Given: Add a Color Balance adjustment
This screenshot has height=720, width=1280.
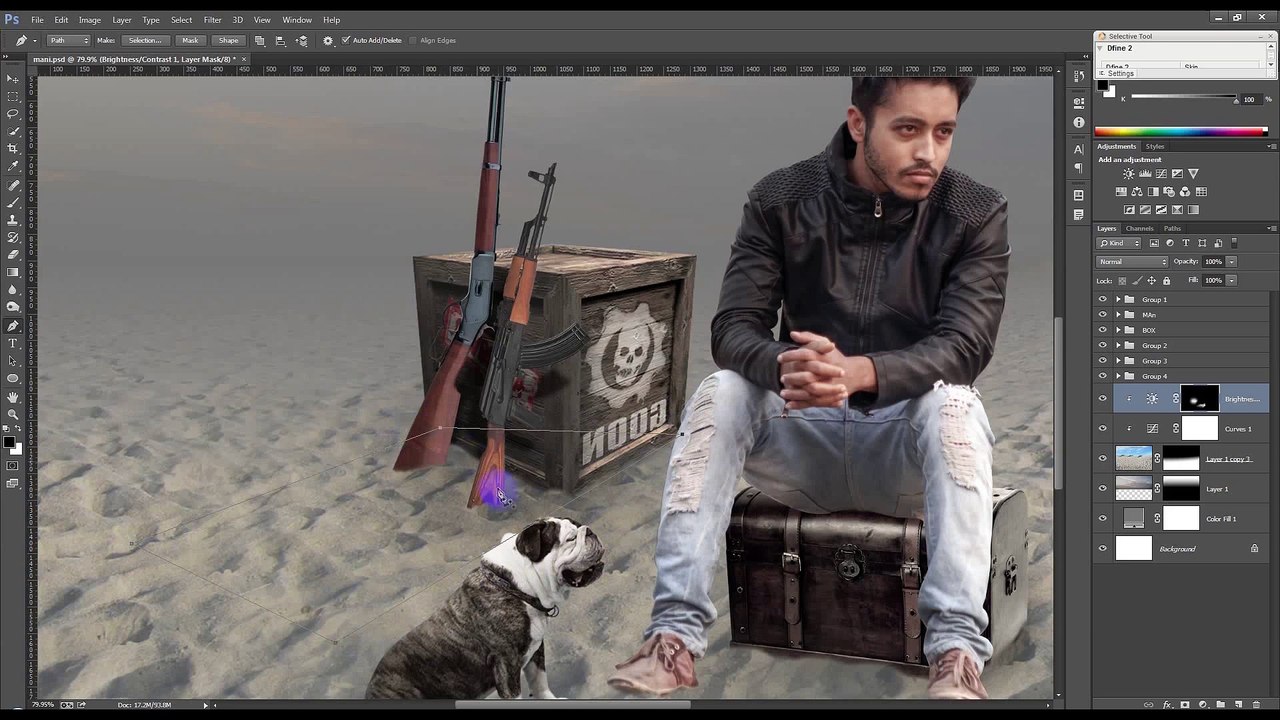Looking at the screenshot, I should (1137, 192).
